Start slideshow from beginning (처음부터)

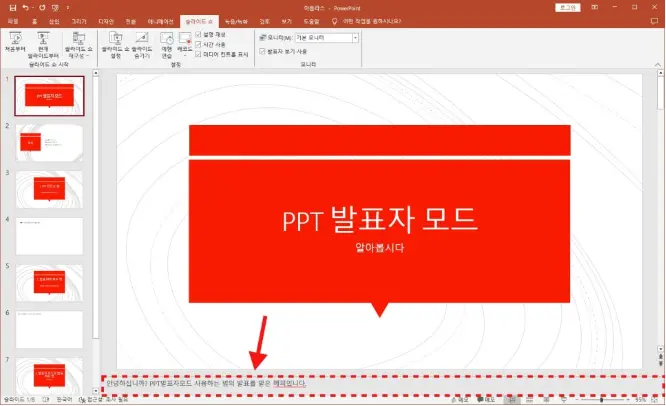tap(14, 43)
